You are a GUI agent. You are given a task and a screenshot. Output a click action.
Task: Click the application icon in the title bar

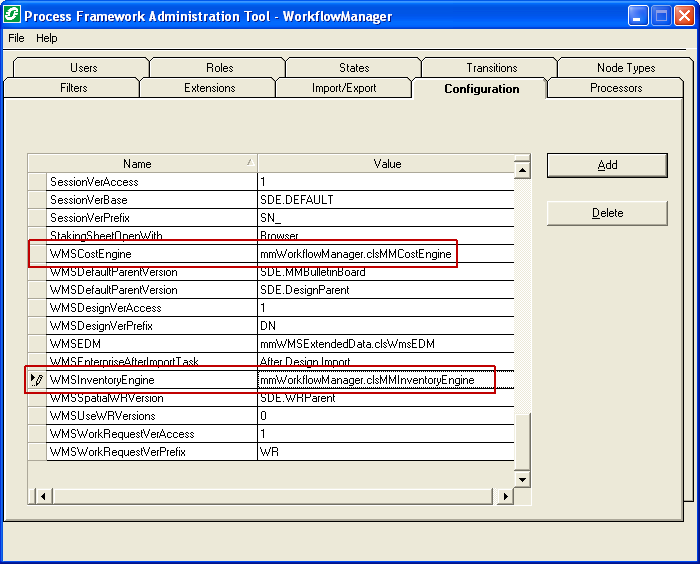[12, 15]
